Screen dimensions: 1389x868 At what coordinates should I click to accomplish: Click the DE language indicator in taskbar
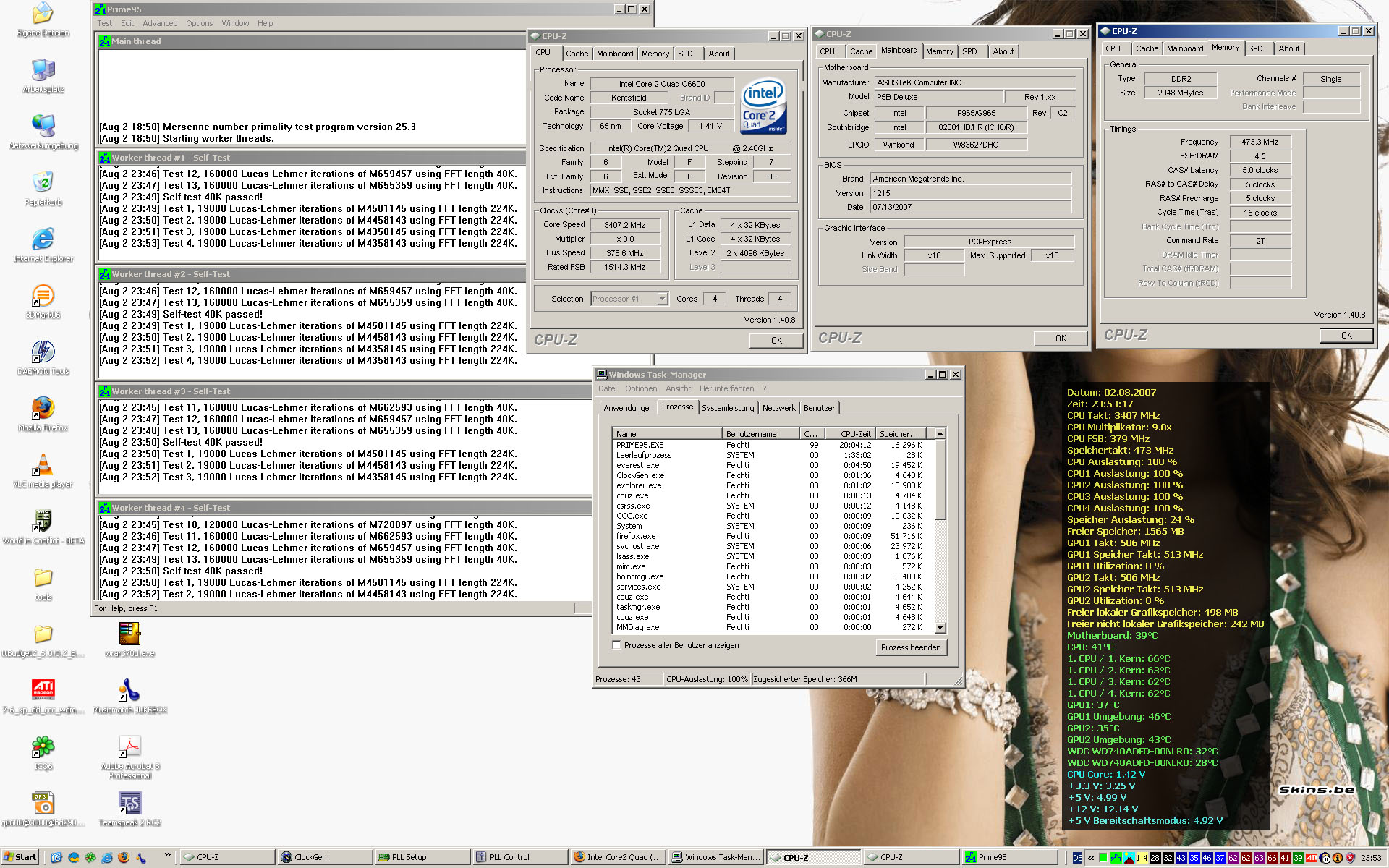[x=1077, y=858]
